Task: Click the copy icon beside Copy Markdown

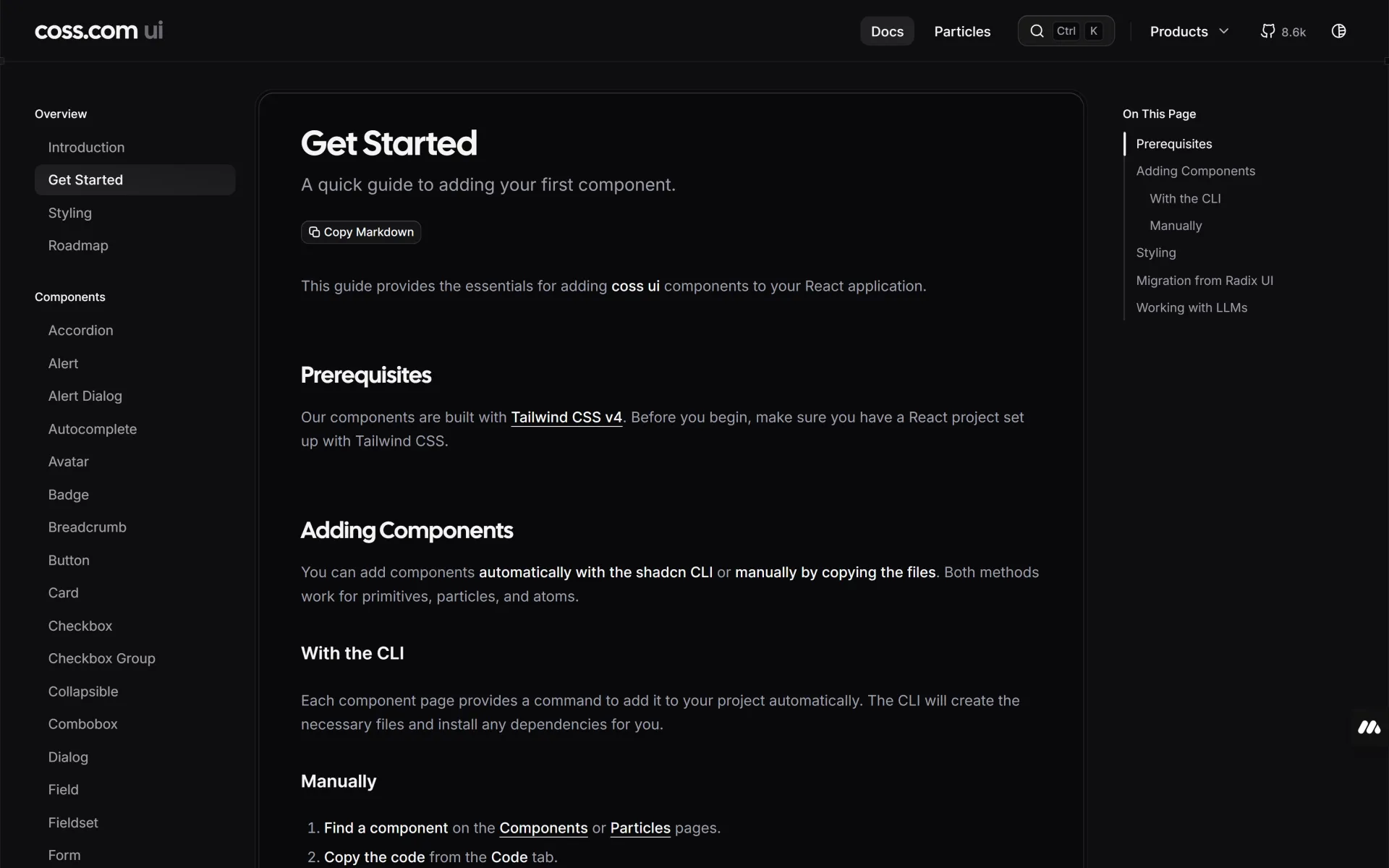Action: pos(314,232)
